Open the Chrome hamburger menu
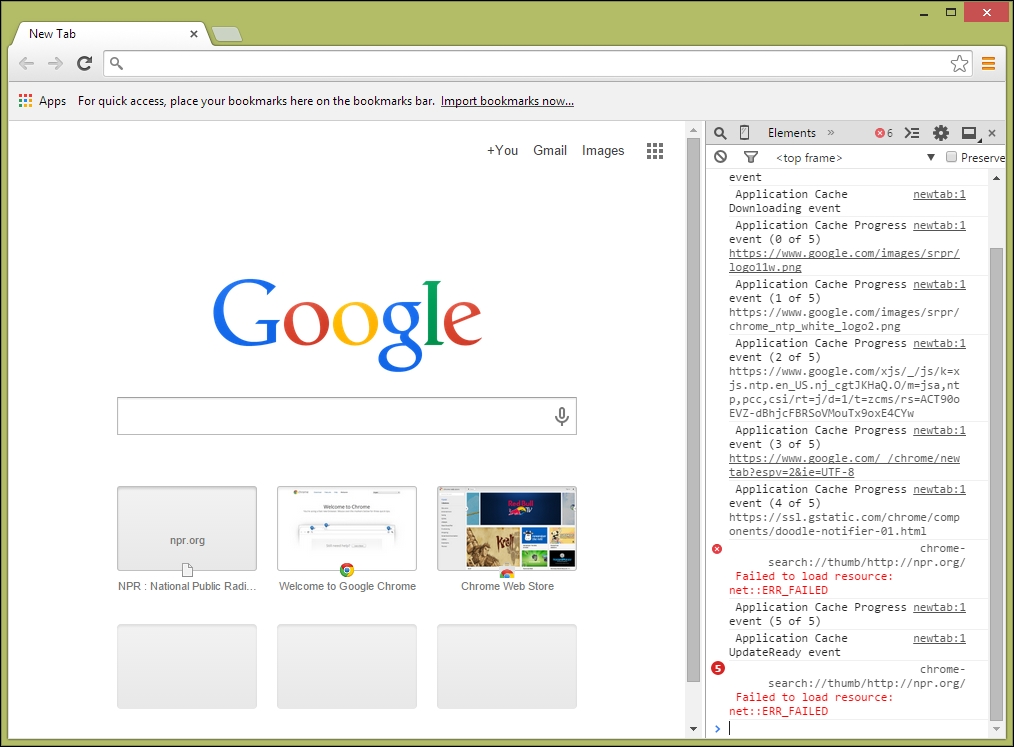 [988, 63]
